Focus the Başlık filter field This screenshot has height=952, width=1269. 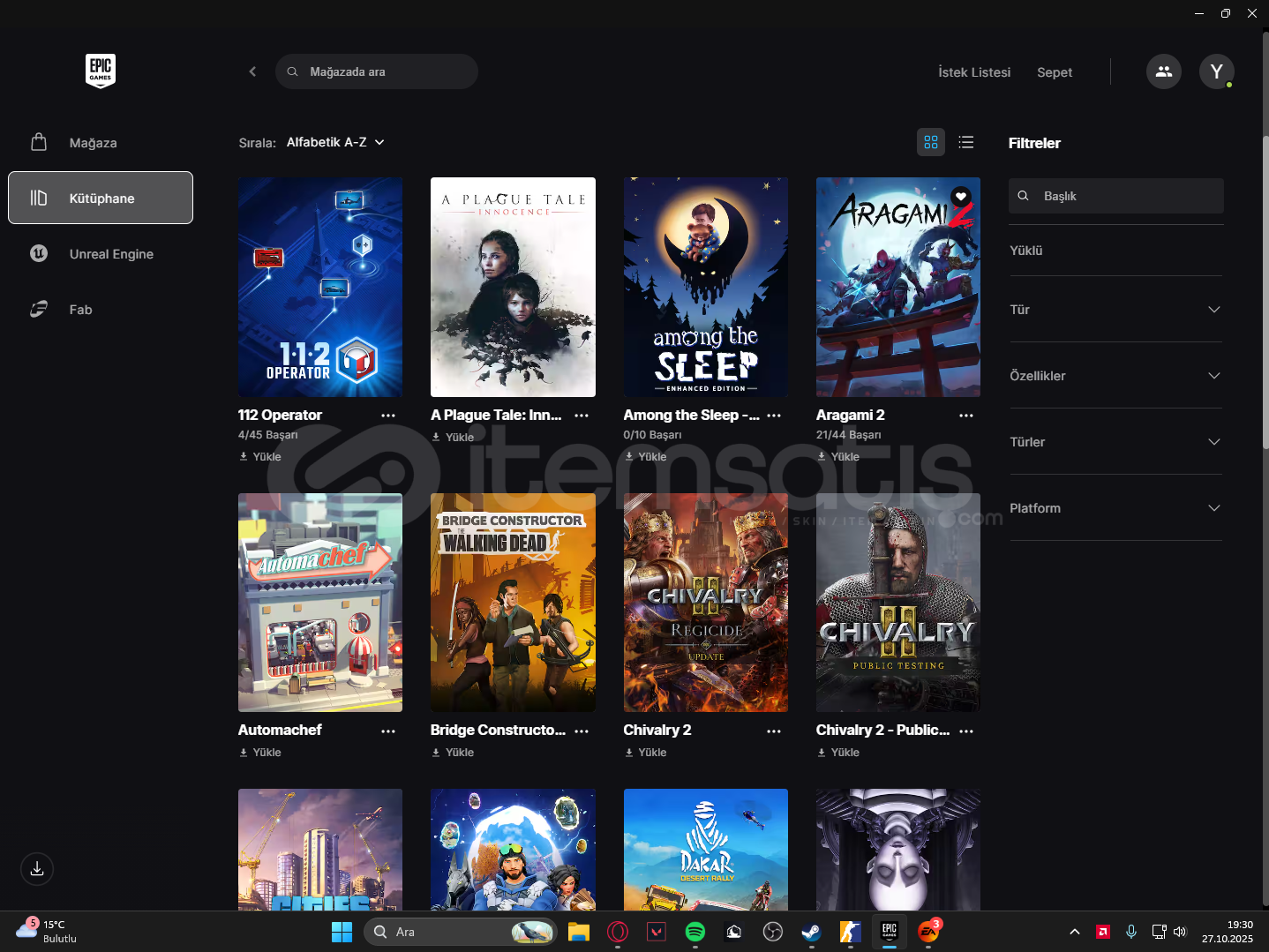(x=1116, y=196)
